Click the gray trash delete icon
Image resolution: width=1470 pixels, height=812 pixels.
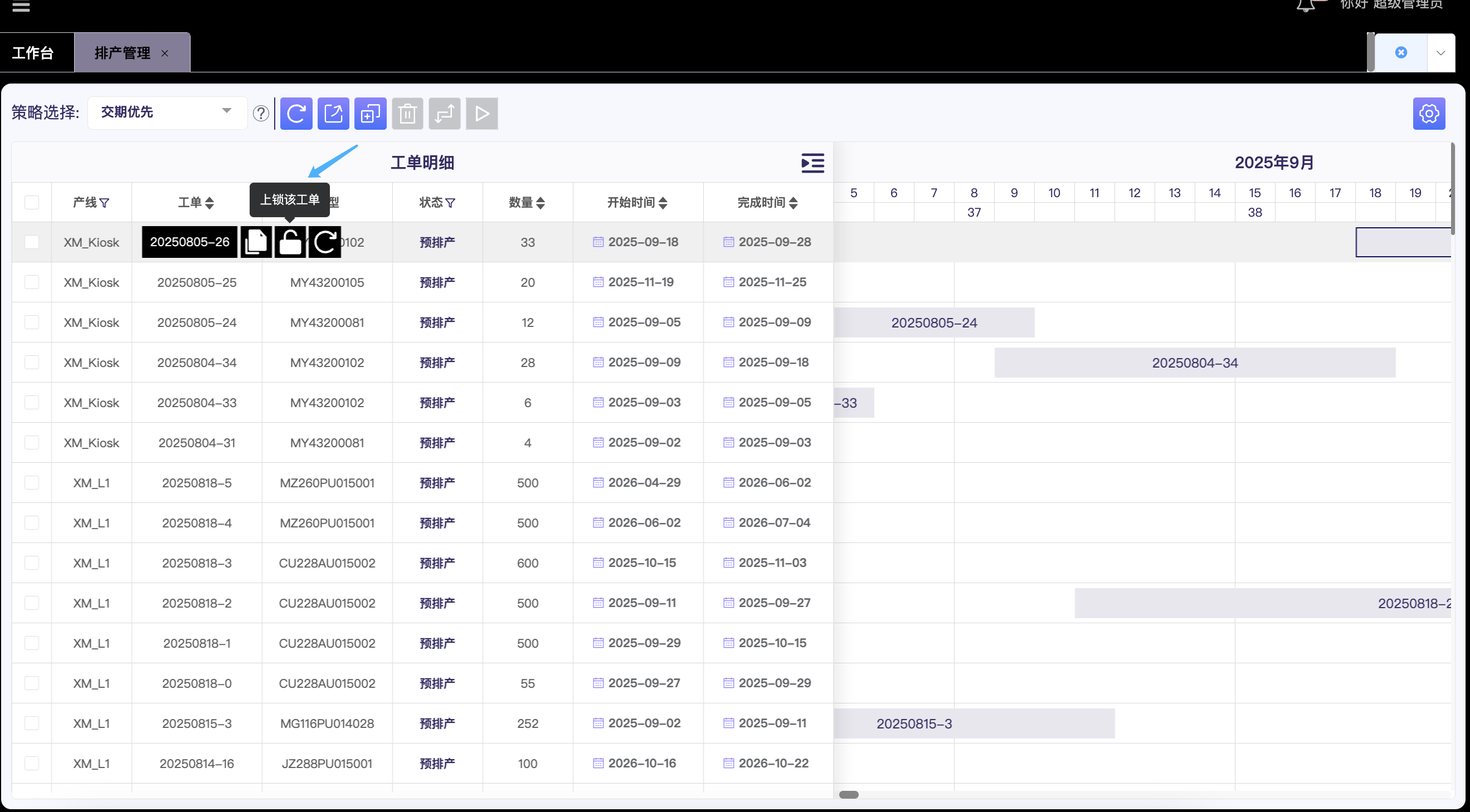tap(407, 114)
